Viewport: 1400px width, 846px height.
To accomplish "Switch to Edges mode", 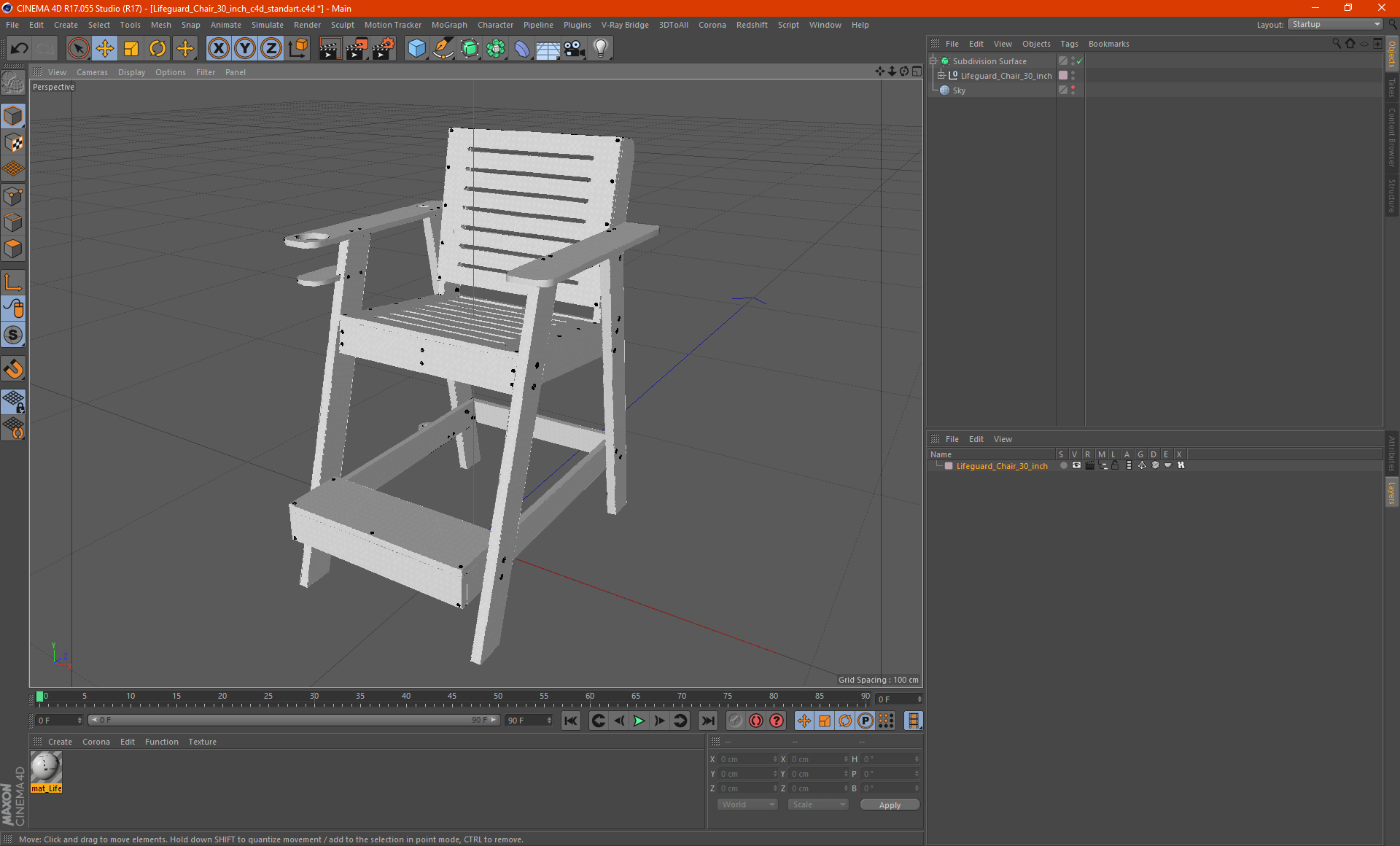I will [x=13, y=222].
